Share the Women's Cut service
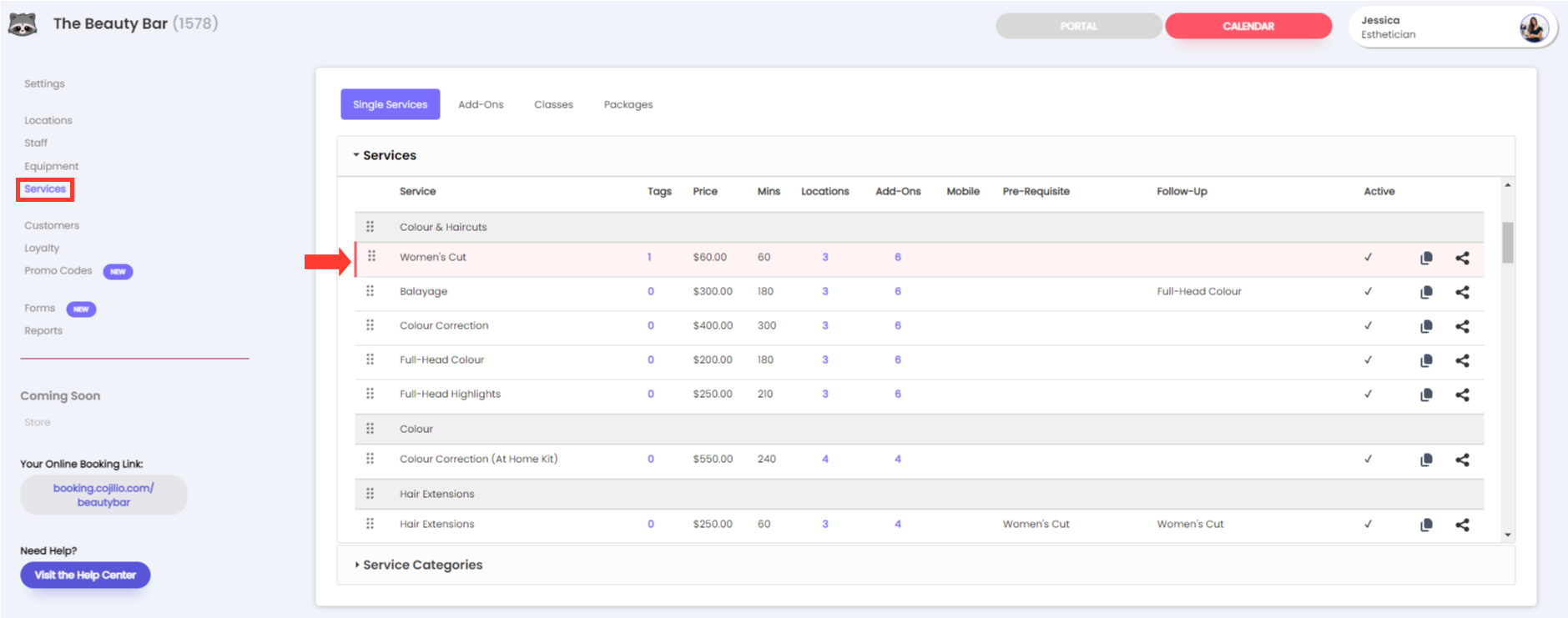 pos(1462,258)
